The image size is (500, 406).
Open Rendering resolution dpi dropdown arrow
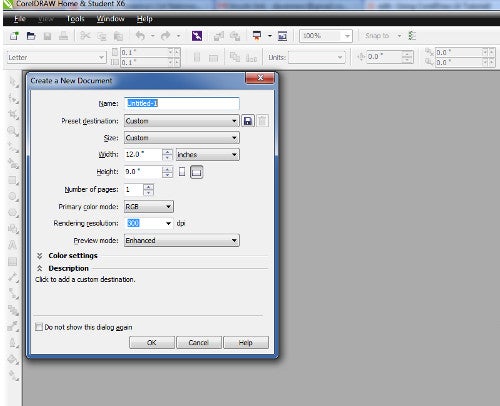(x=168, y=223)
